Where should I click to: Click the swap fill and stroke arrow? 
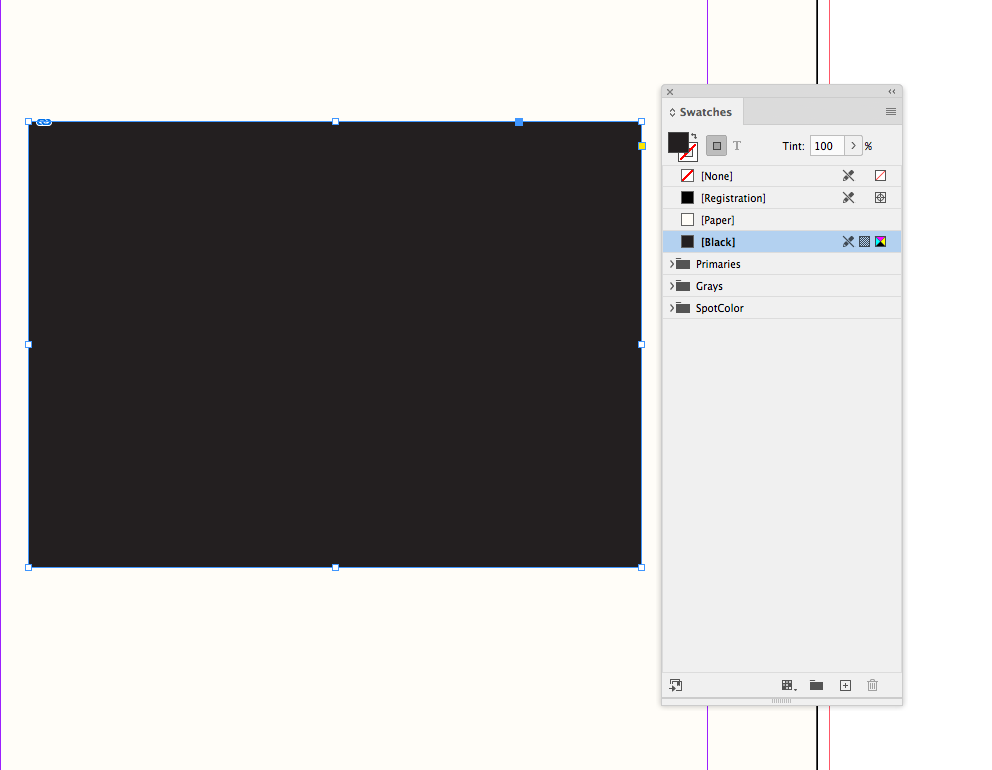click(x=694, y=136)
